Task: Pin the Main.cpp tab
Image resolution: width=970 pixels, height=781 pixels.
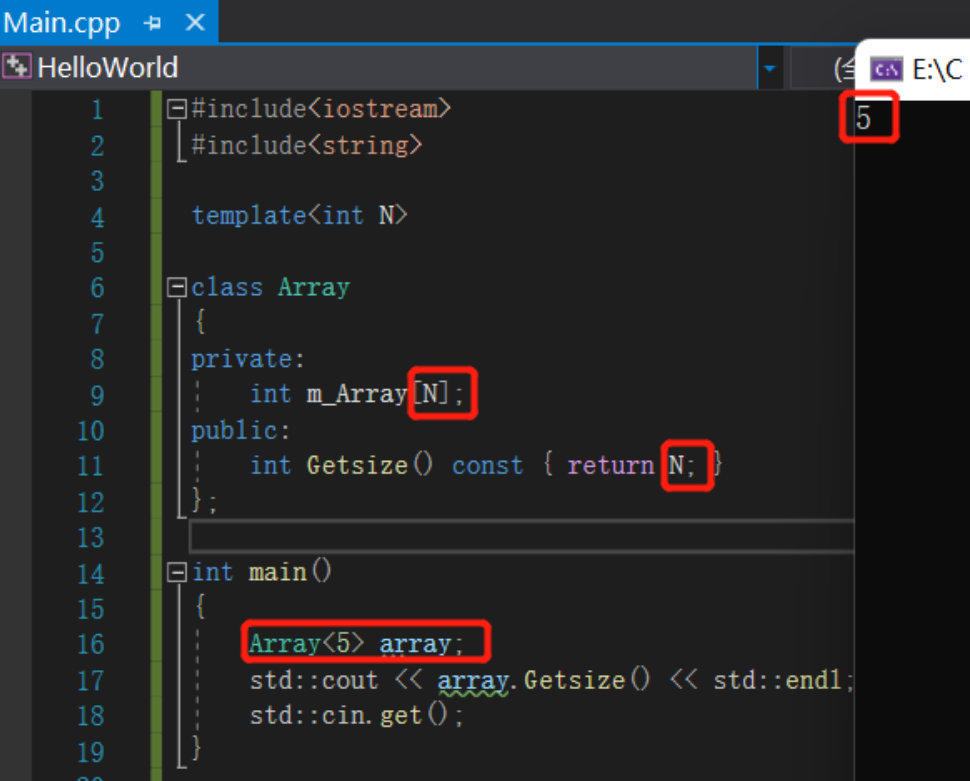Action: 152,24
